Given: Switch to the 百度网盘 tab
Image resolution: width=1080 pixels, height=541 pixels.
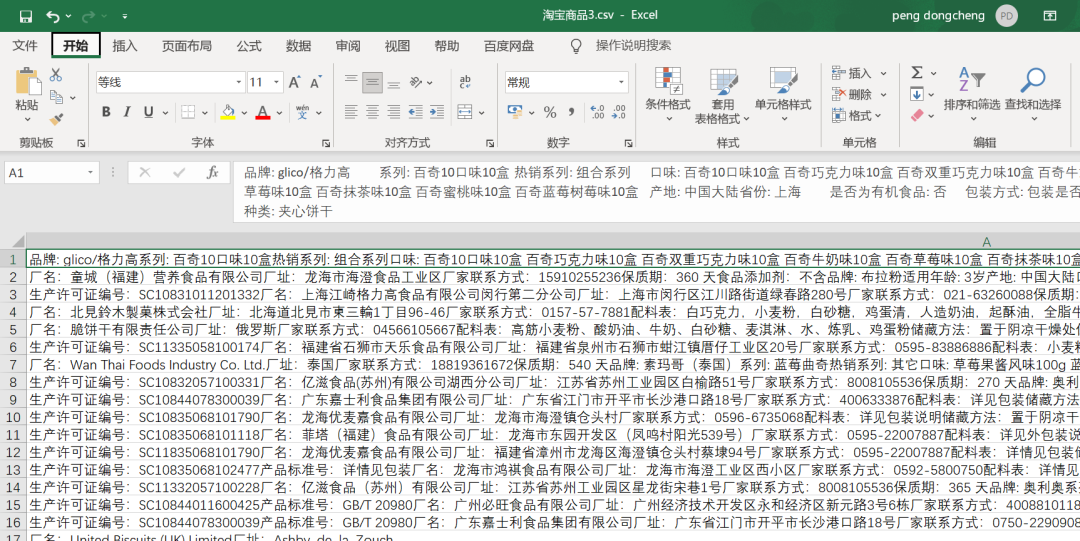Looking at the screenshot, I should [x=509, y=46].
